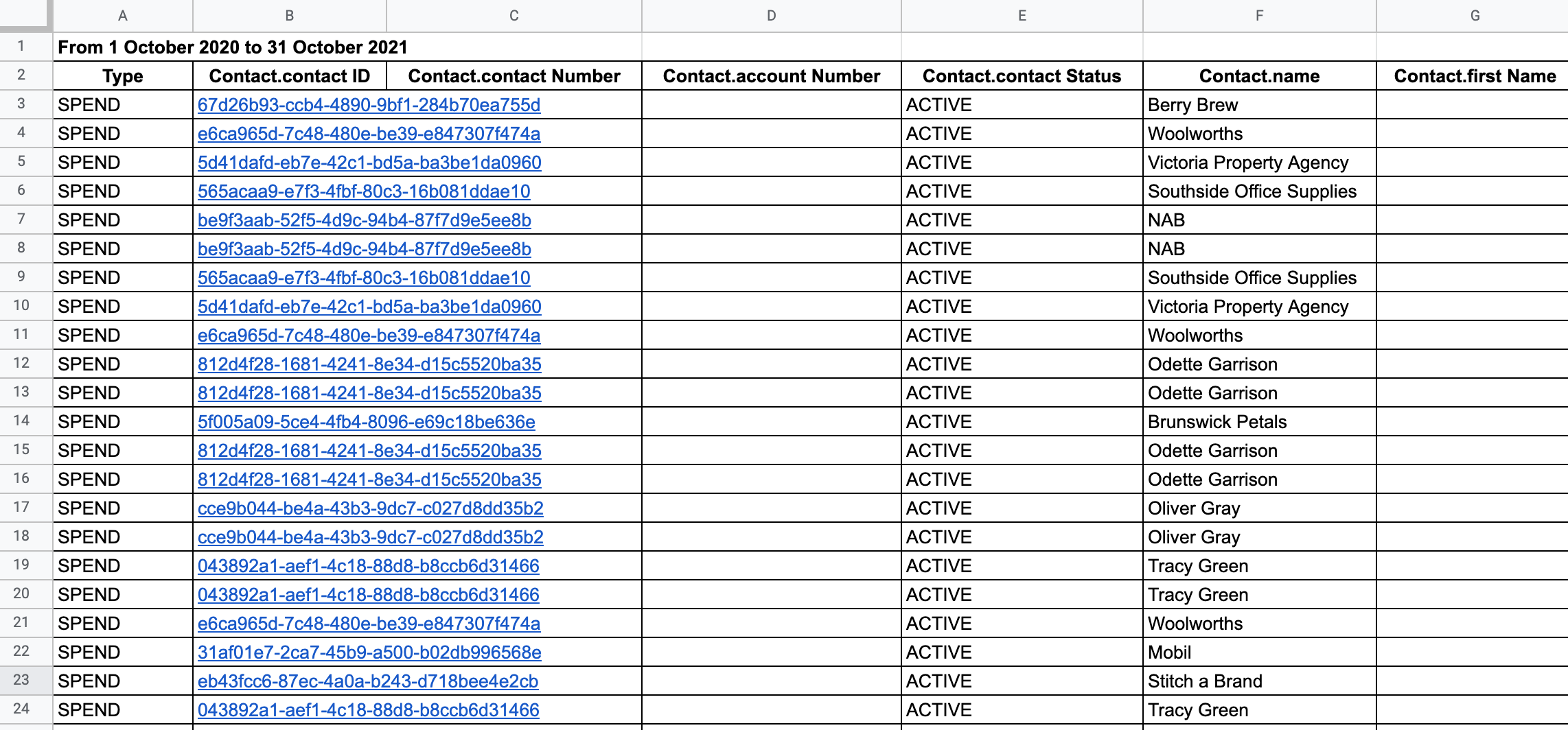Image resolution: width=1568 pixels, height=730 pixels.
Task: Select the Contact.name header cell
Action: coord(1258,75)
